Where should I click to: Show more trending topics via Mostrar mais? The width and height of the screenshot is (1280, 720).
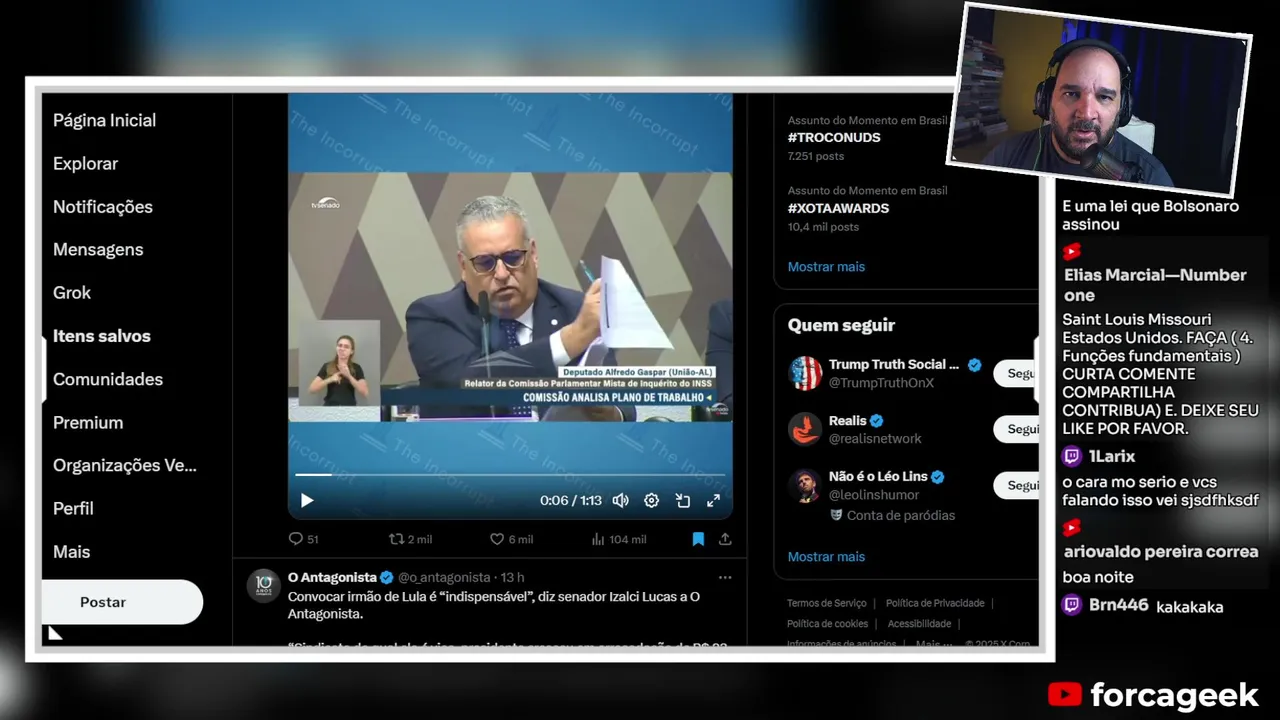(826, 267)
